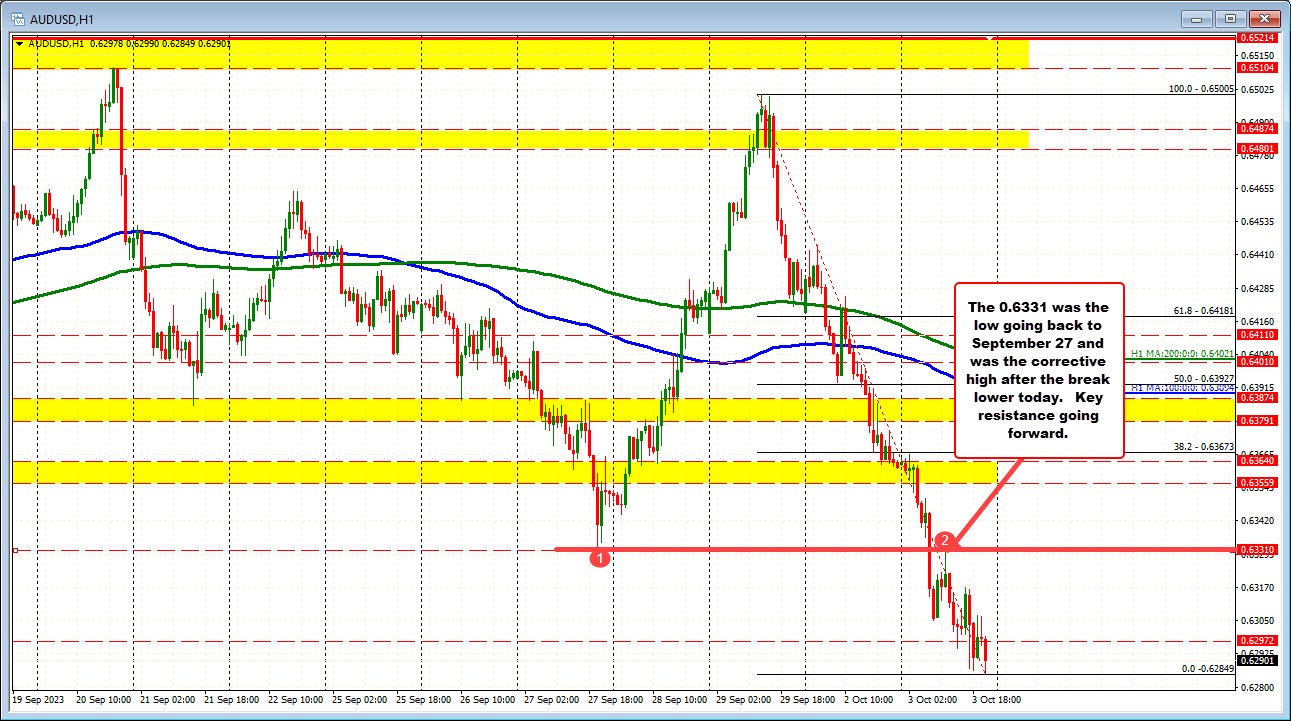Image resolution: width=1291 pixels, height=721 pixels.
Task: Select the H1 MA:200 green moving average label
Action: pos(1183,353)
